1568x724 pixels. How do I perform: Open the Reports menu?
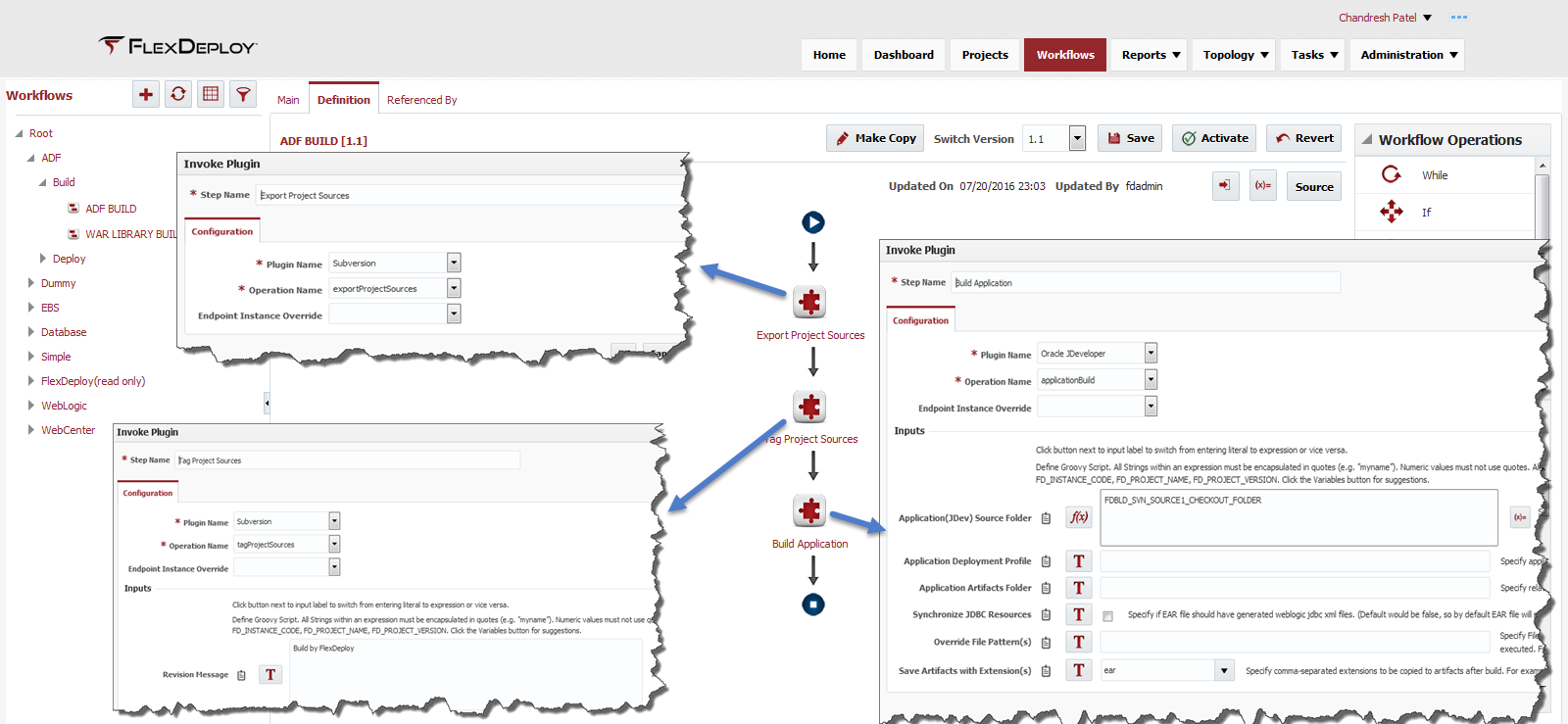coord(1151,55)
